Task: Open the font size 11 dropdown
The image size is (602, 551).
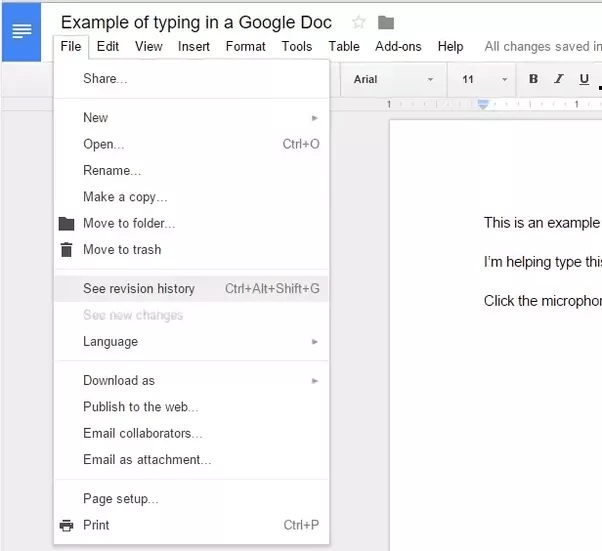Action: (x=483, y=79)
